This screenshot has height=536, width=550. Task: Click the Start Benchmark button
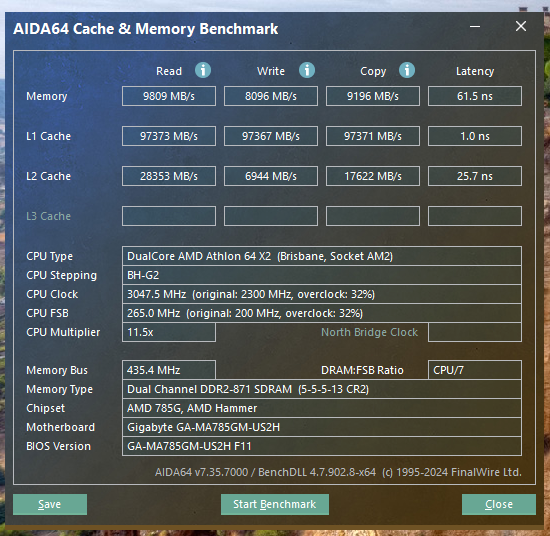click(275, 504)
